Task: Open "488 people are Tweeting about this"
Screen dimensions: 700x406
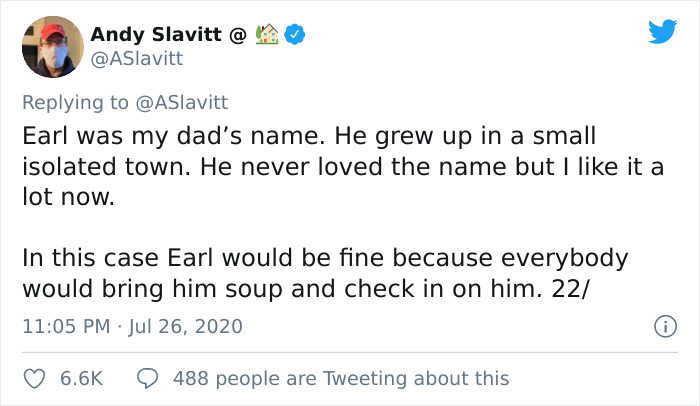Action: 340,378
